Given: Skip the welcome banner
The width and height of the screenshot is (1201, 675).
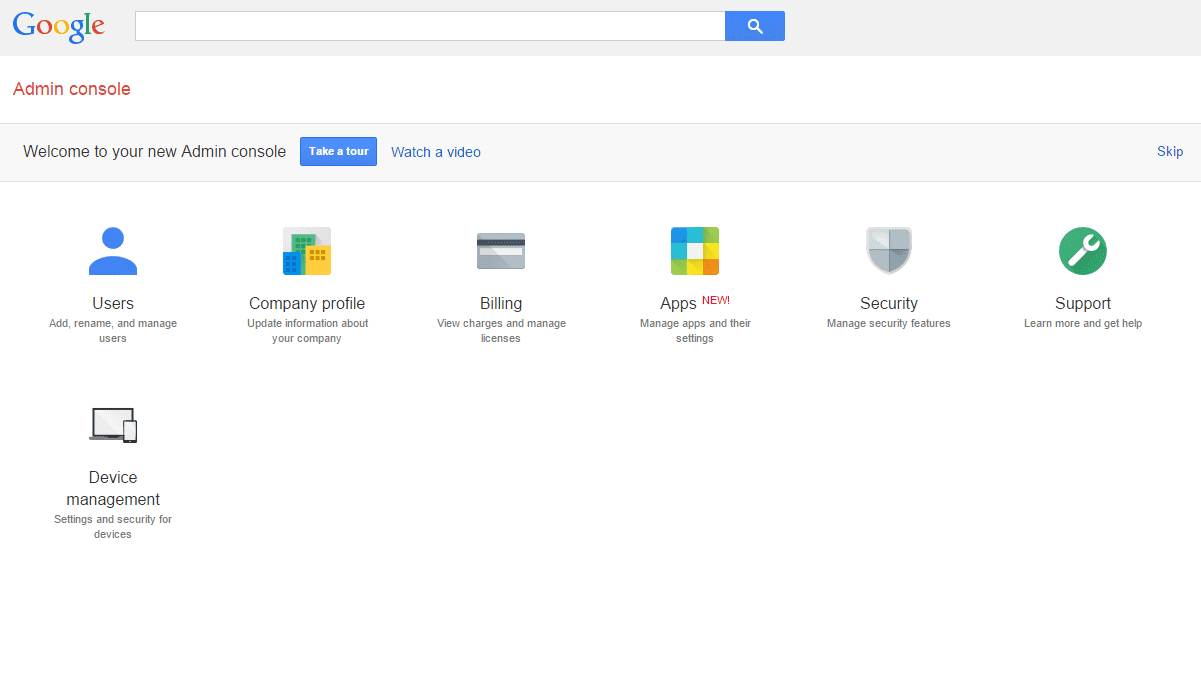Looking at the screenshot, I should pos(1169,151).
